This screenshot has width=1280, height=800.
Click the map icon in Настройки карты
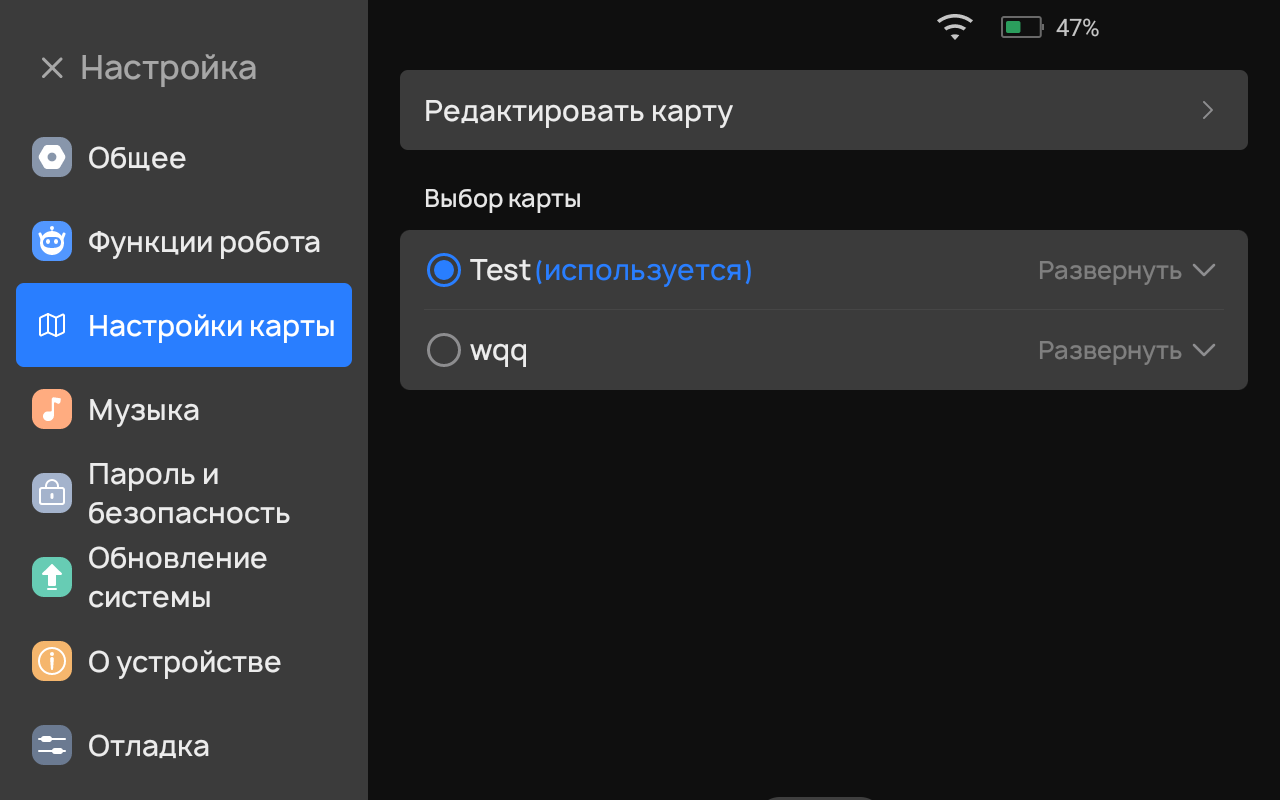click(x=52, y=325)
